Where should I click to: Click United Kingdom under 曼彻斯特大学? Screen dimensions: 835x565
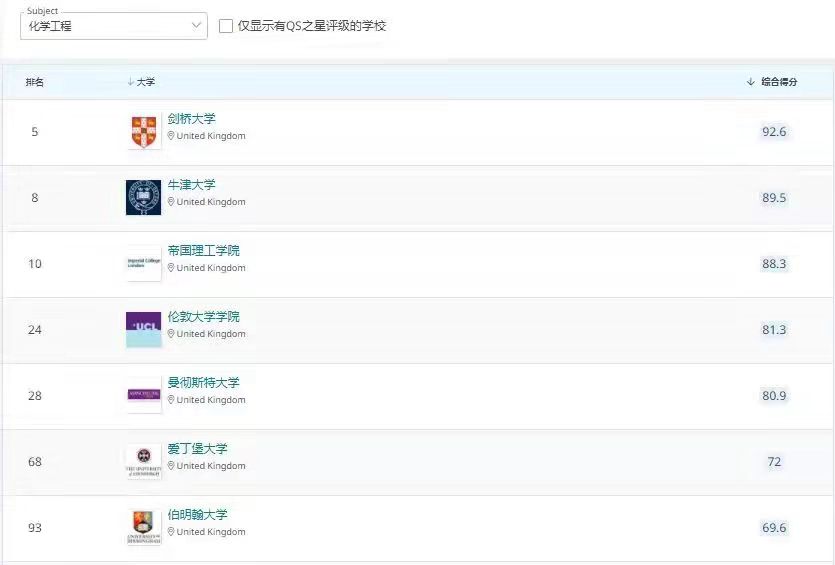[x=211, y=400]
